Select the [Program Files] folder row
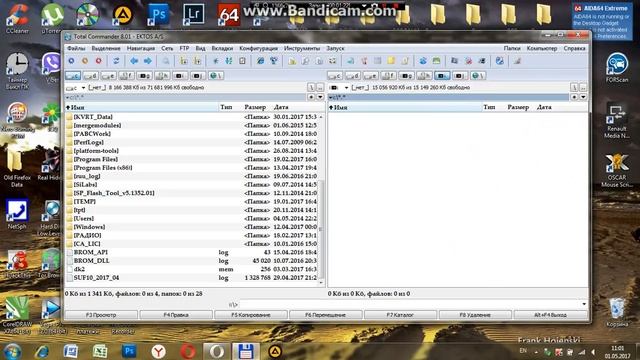 191,159
